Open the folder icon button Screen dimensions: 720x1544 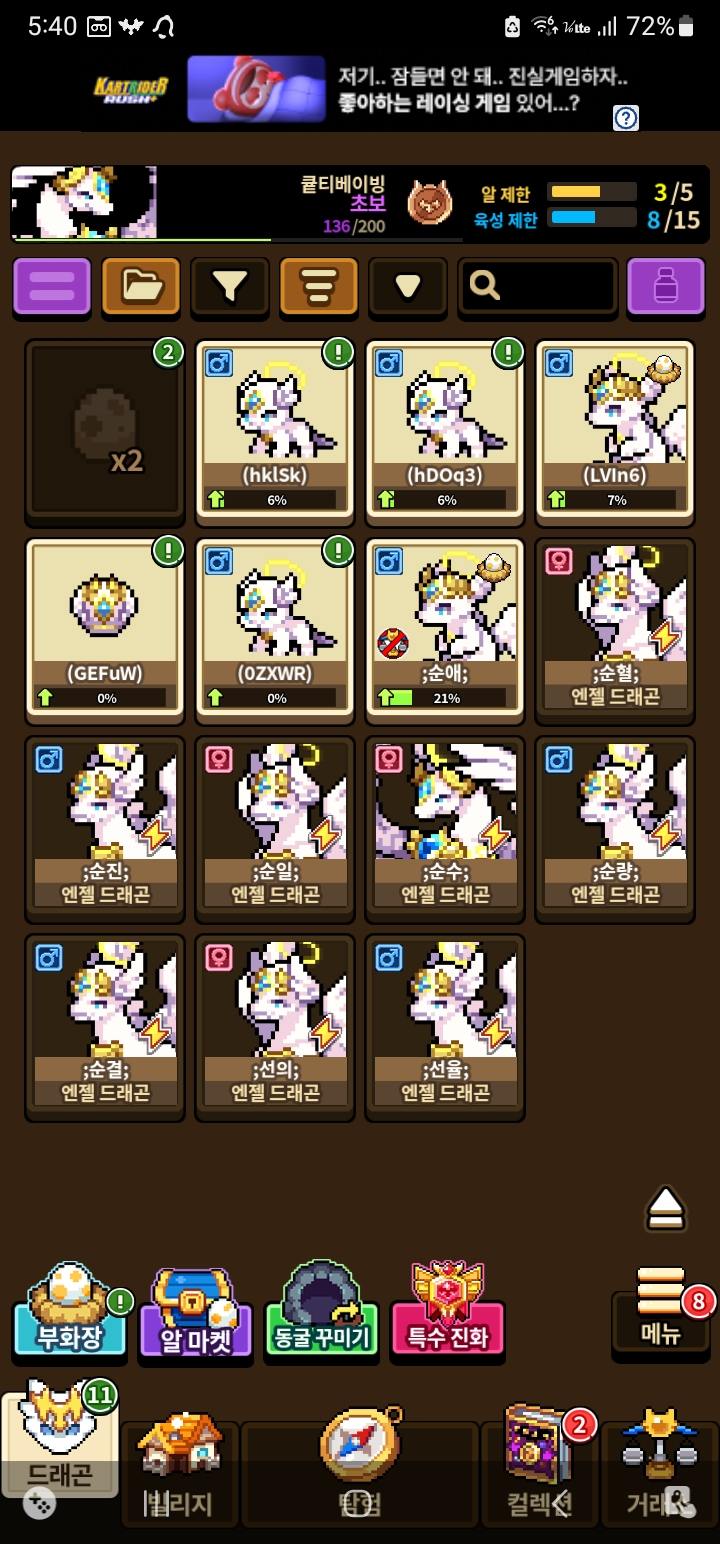pyautogui.click(x=141, y=287)
